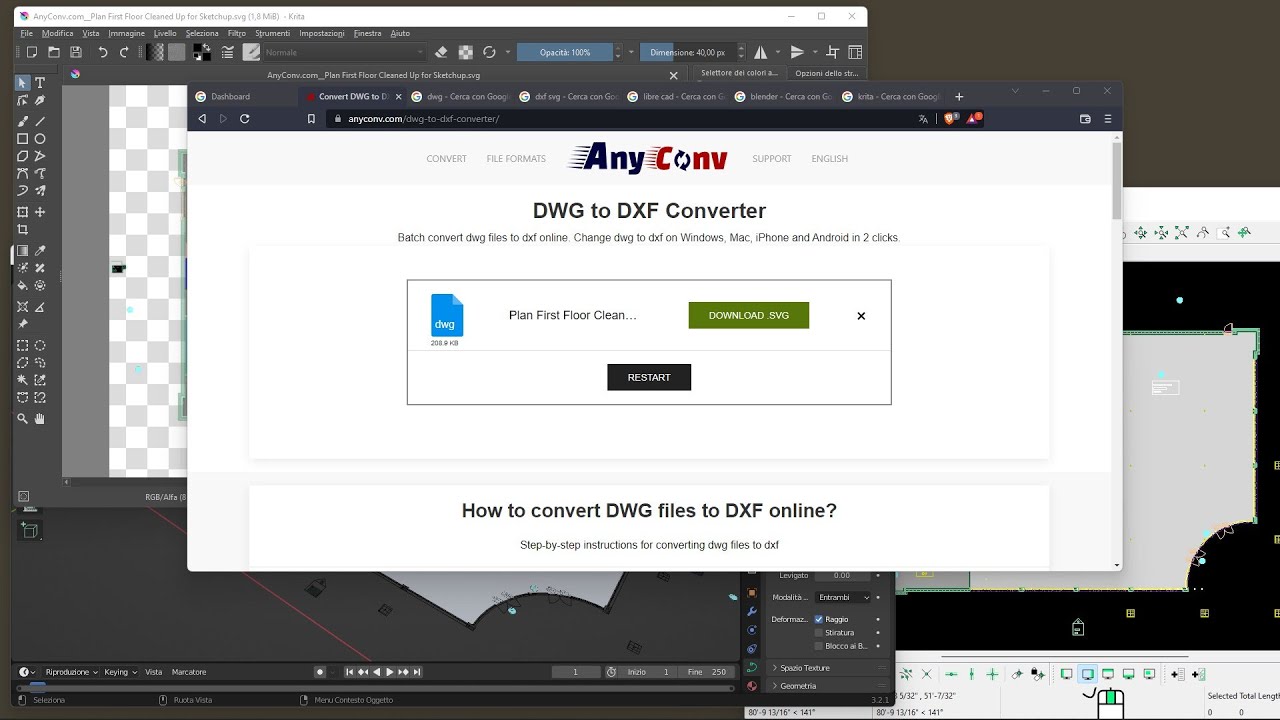Select the Rectangle tool in Krita
The image size is (1280, 720).
(23, 139)
